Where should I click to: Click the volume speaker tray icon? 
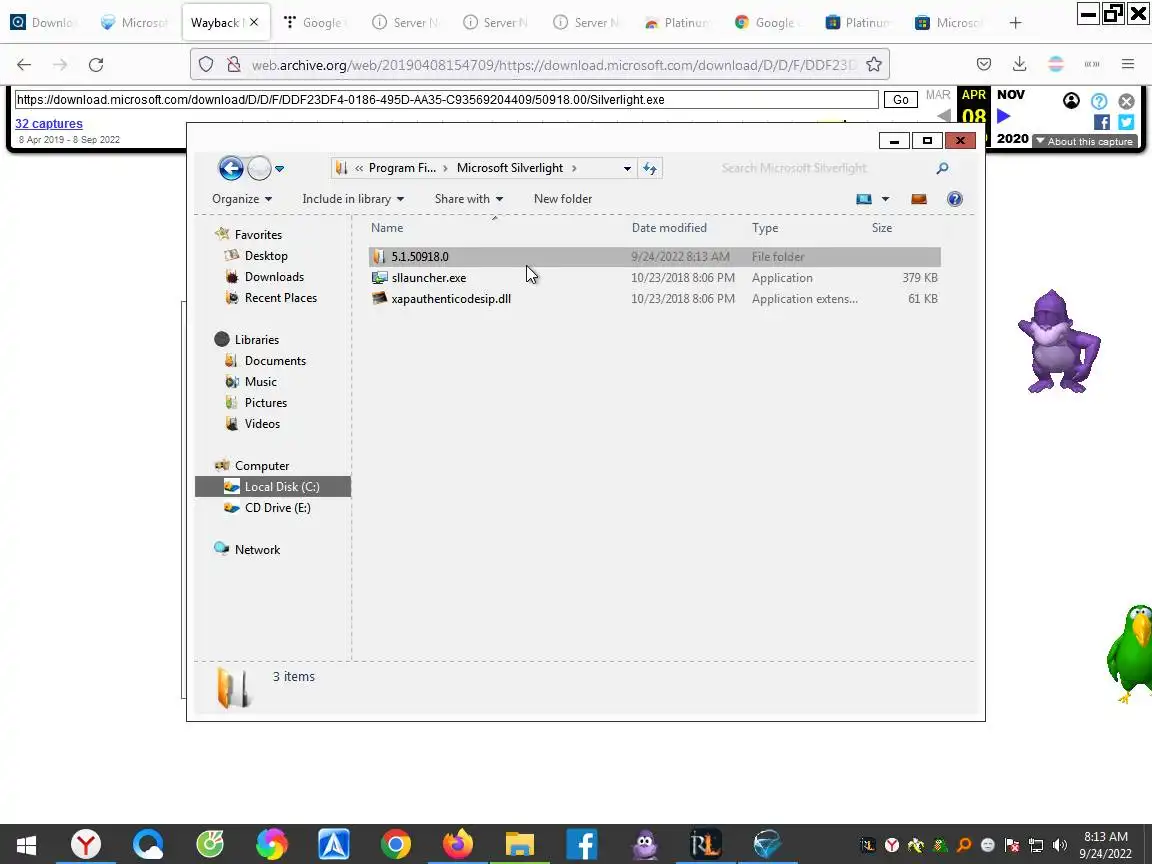(1059, 846)
